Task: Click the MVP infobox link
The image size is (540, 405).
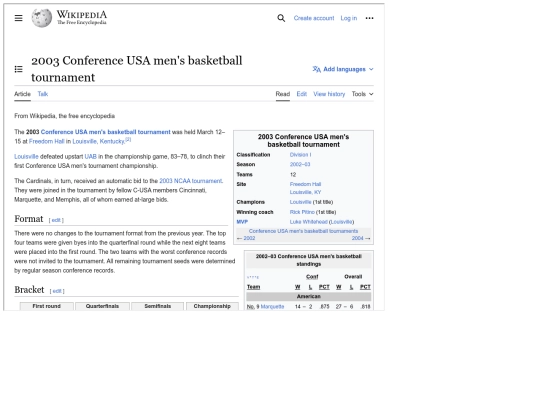Action: (242, 222)
